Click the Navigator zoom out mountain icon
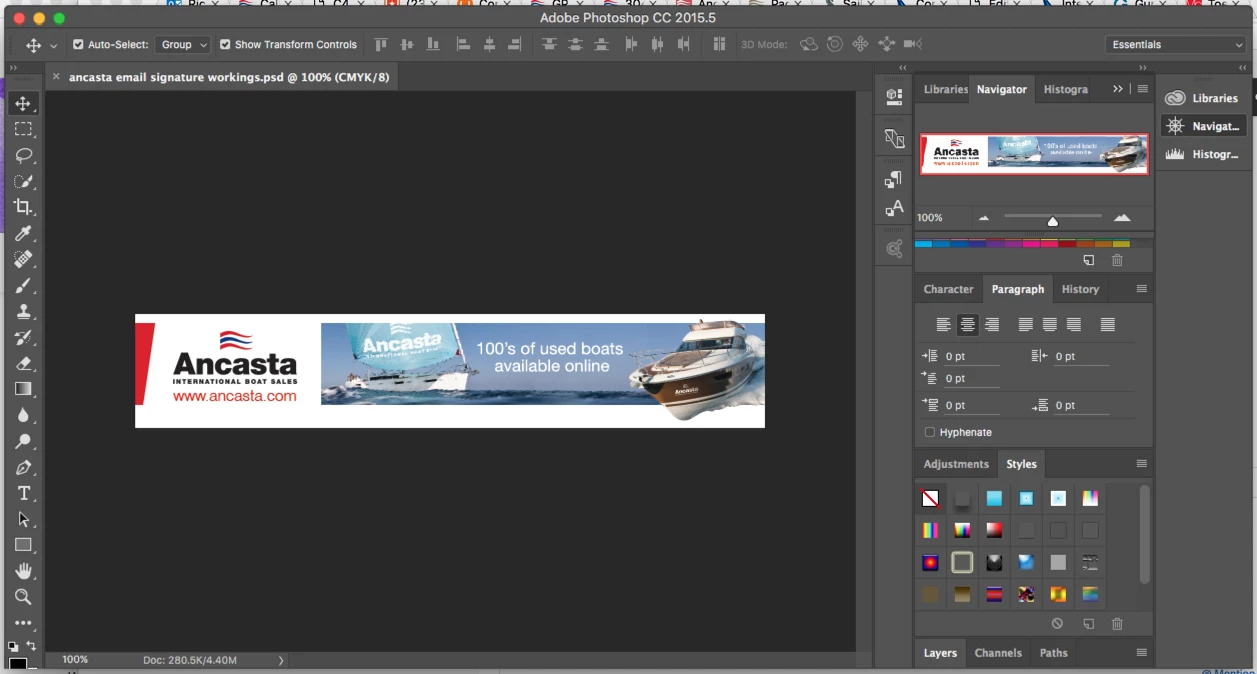This screenshot has width=1257, height=674. (983, 218)
